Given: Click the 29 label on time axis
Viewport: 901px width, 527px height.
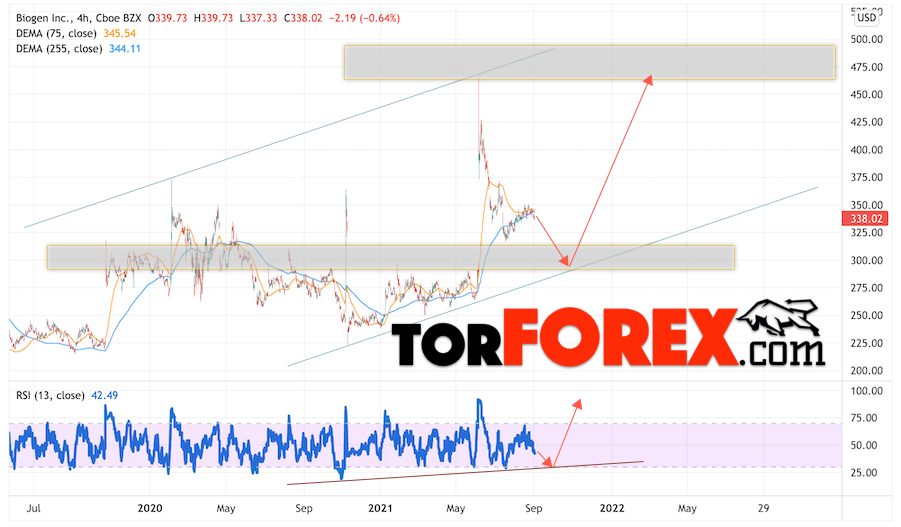Looking at the screenshot, I should [763, 508].
